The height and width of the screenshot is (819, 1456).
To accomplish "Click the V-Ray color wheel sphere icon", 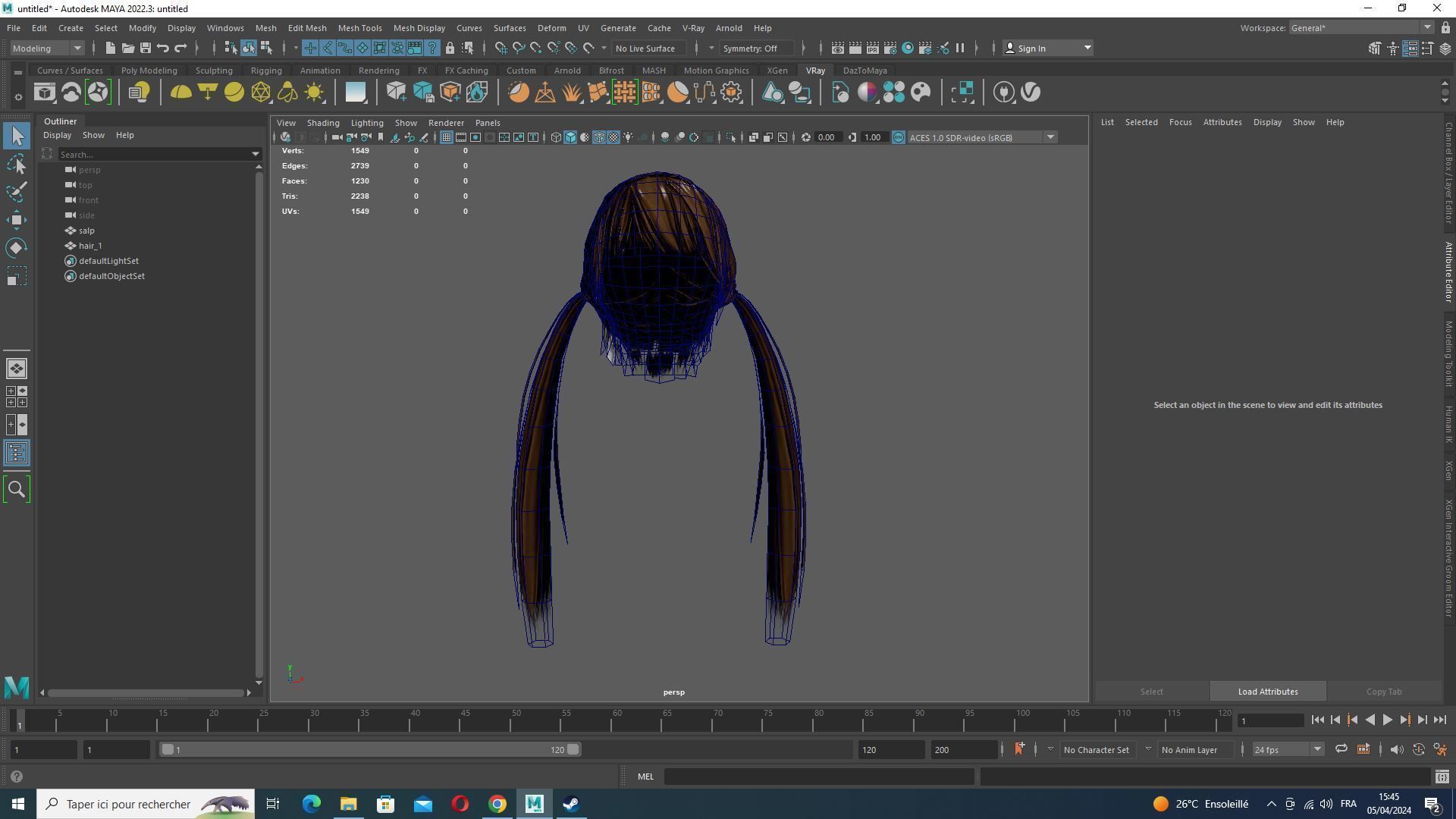I will [x=867, y=93].
